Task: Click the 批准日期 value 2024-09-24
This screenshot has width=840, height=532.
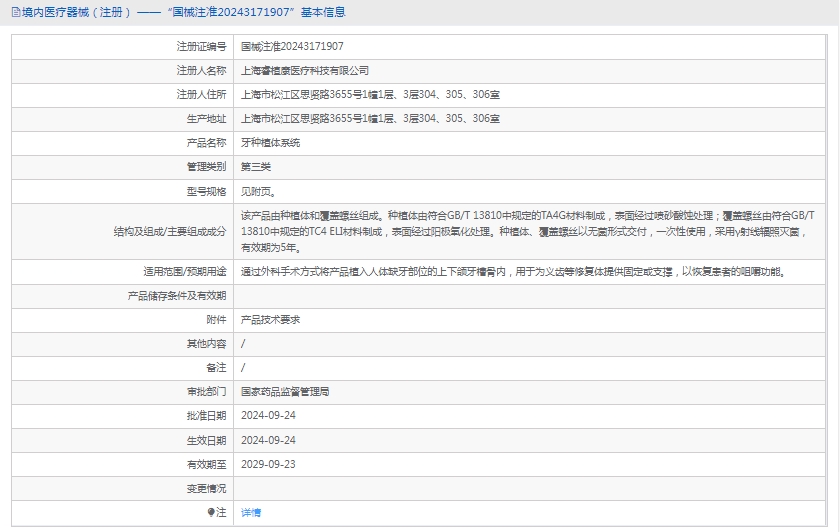Action: coord(268,415)
